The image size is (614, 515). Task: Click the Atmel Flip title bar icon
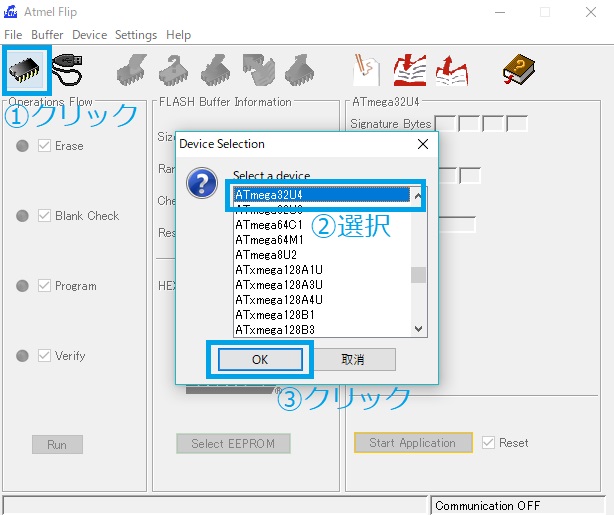(11, 12)
